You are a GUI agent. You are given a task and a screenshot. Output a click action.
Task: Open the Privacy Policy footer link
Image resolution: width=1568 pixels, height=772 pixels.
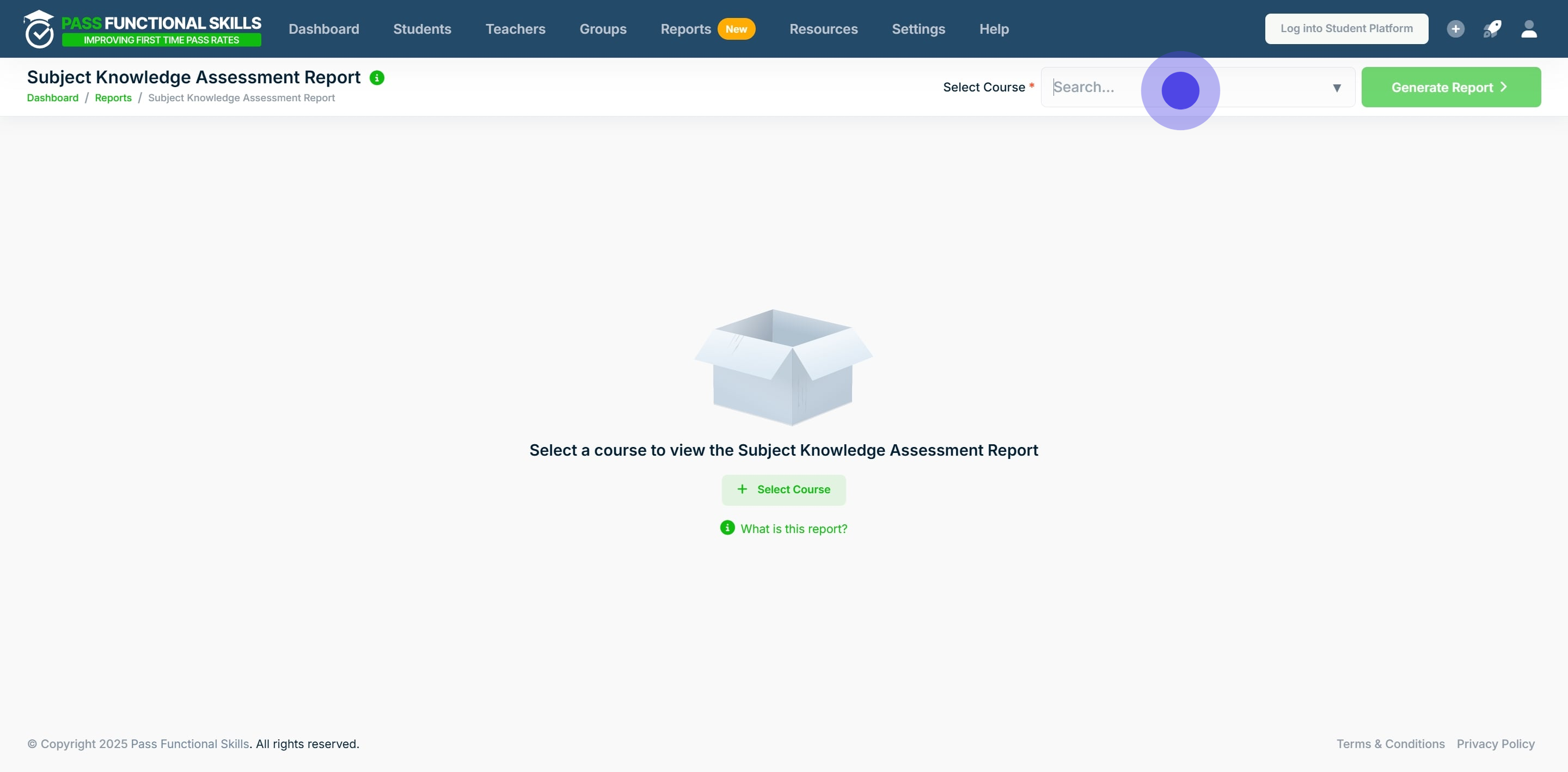[1496, 743]
